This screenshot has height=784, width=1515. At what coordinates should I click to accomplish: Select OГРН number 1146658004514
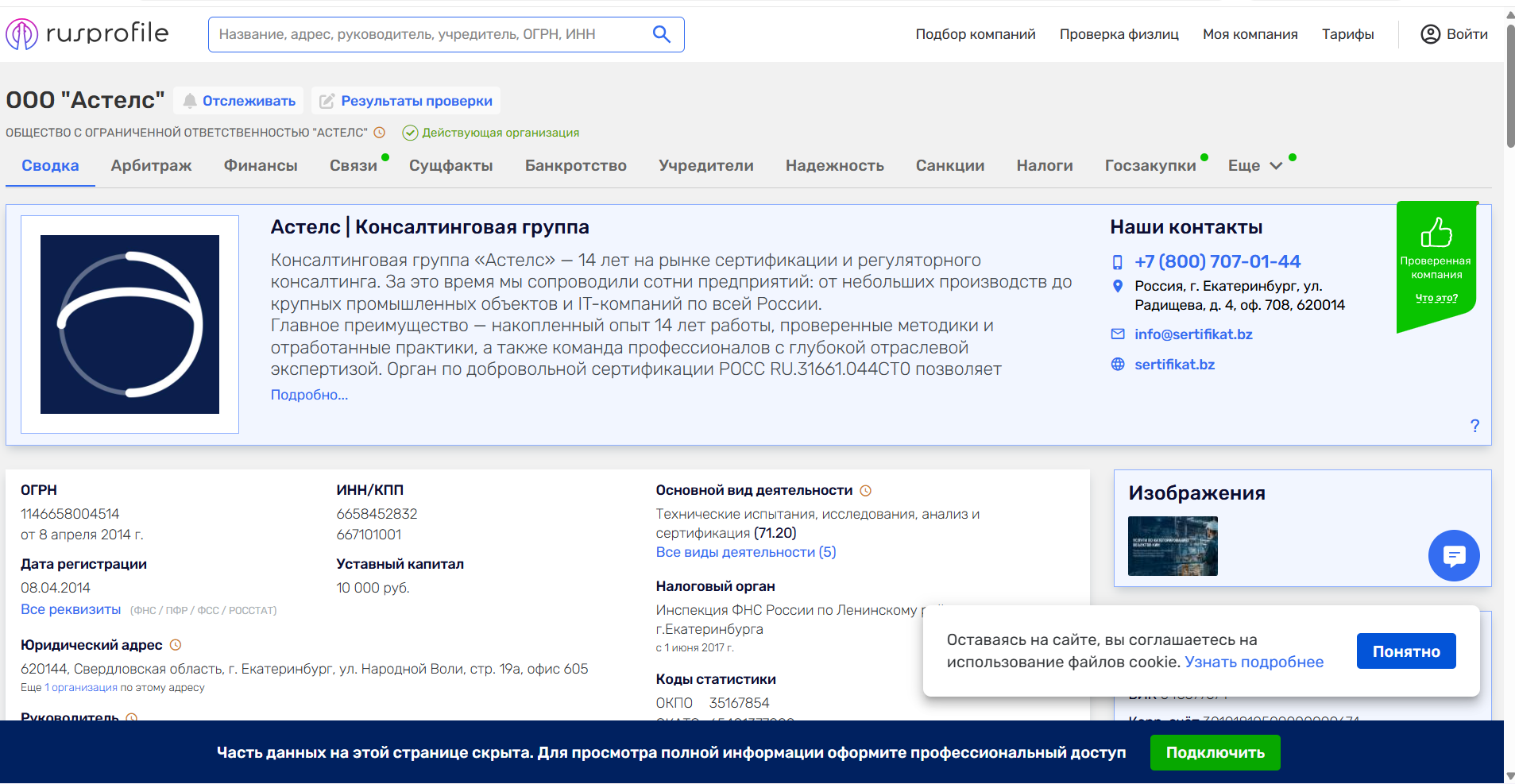tap(70, 514)
